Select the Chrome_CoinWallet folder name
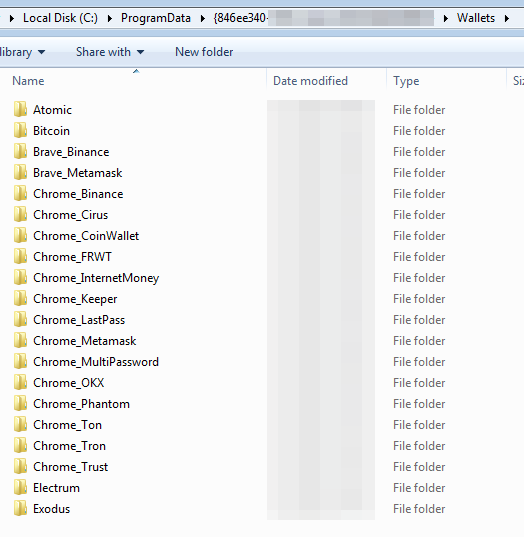The width and height of the screenshot is (524, 537). click(x=86, y=236)
